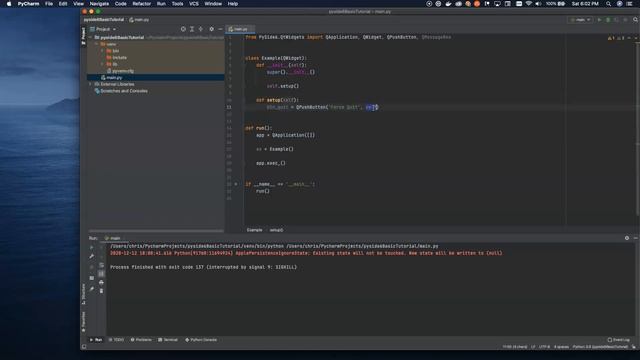Expand bin folder in project tree
640x360 pixels.
[103, 51]
